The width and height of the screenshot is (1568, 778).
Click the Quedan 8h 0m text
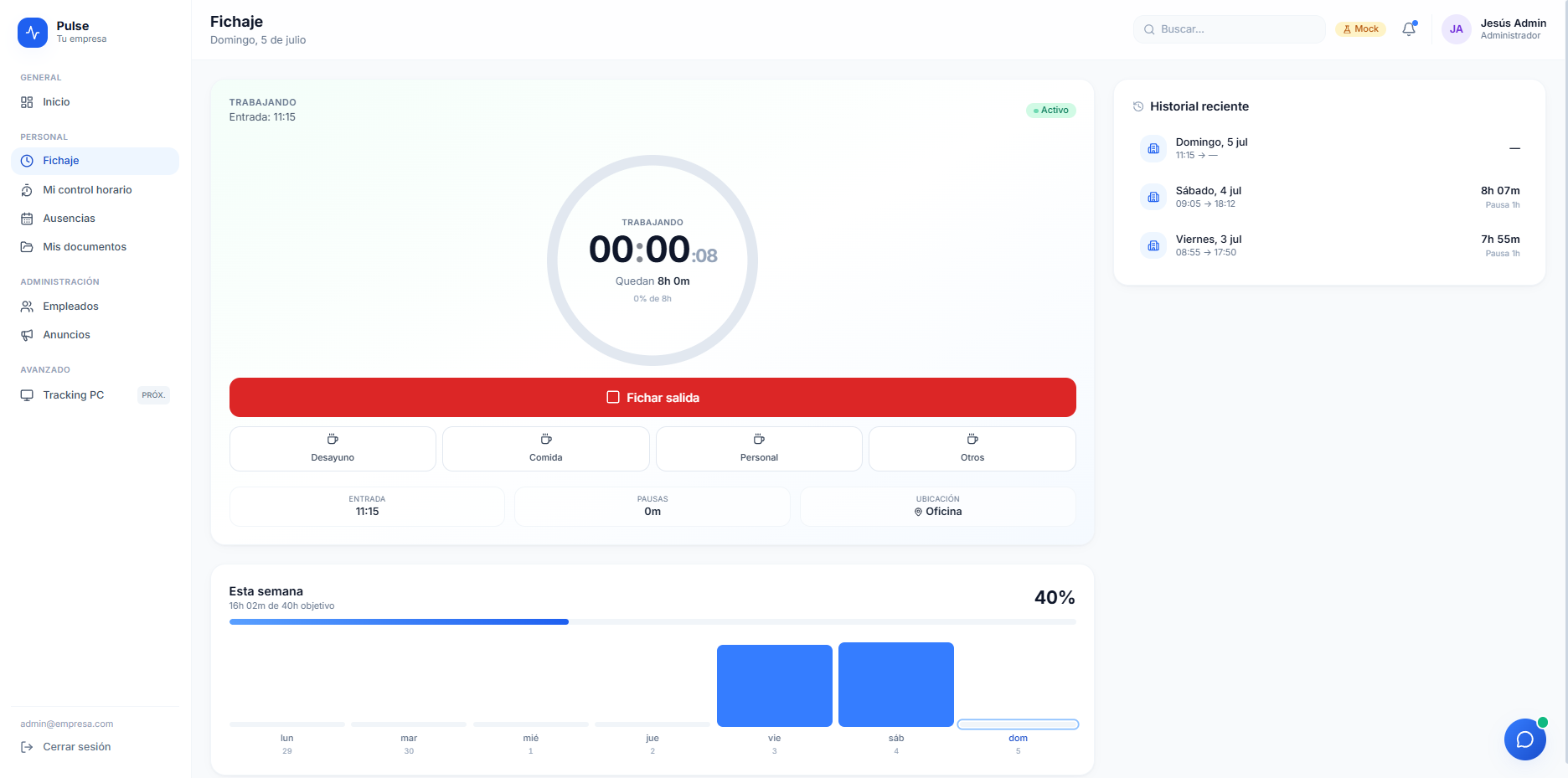[652, 281]
